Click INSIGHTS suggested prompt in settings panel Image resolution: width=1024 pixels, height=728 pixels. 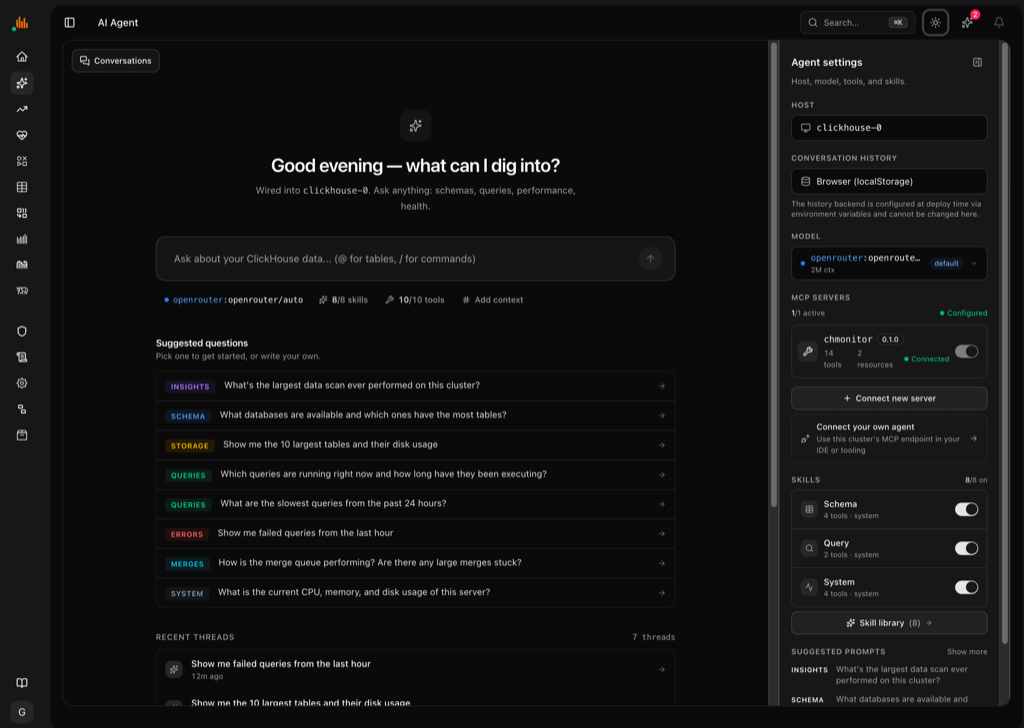tap(889, 674)
